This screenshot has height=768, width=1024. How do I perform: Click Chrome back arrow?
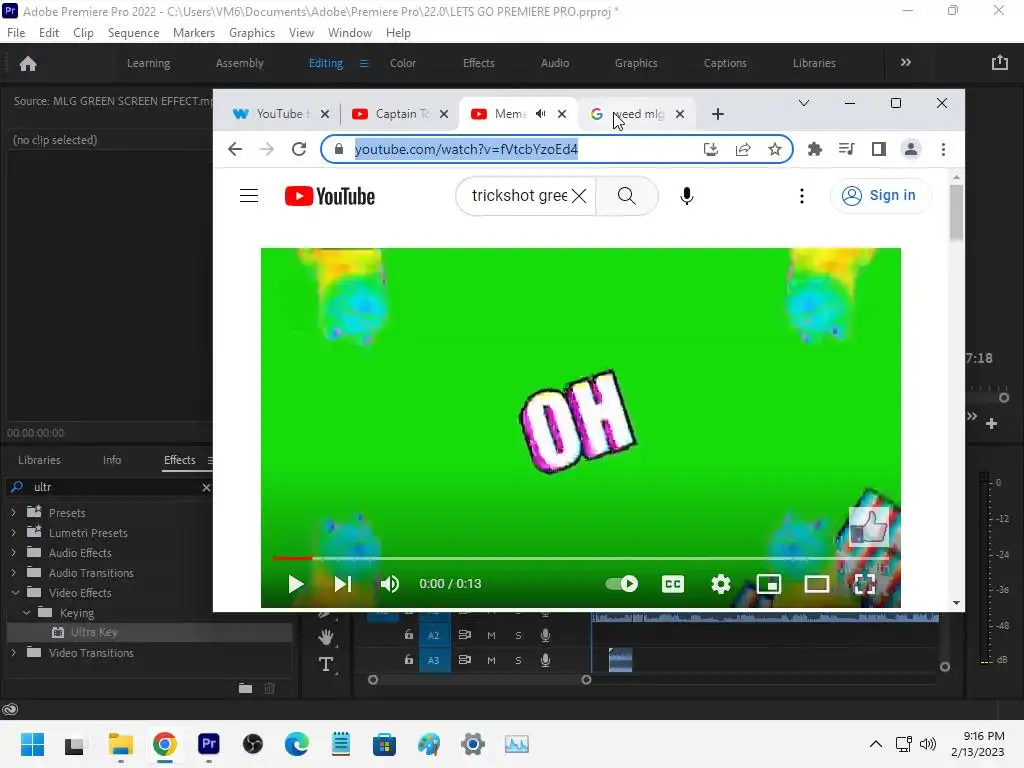235,150
